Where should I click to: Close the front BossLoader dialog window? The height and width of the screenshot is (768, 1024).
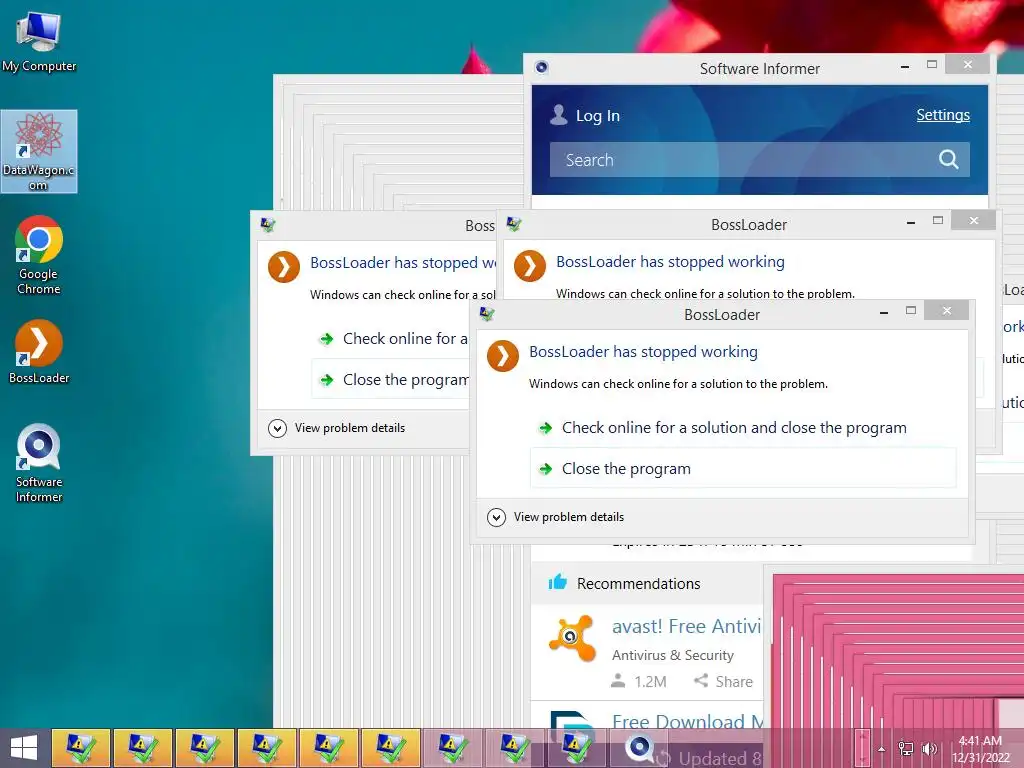click(x=946, y=310)
